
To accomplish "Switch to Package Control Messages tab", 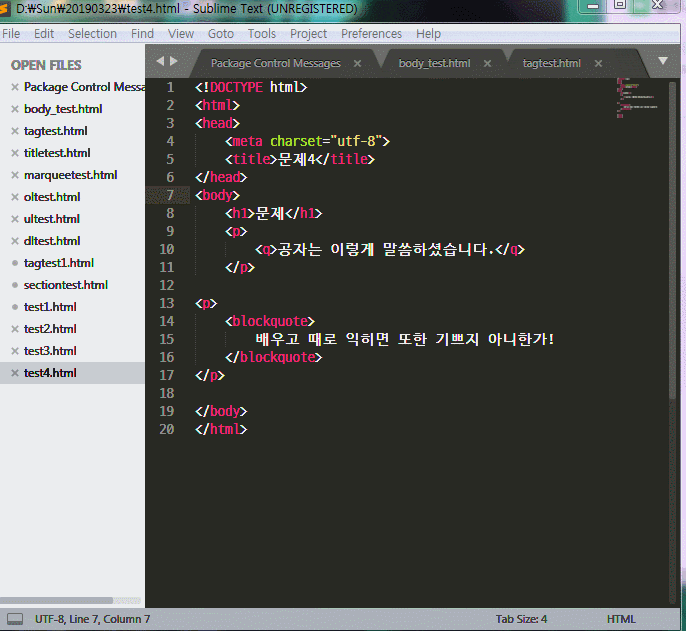I will [276, 63].
